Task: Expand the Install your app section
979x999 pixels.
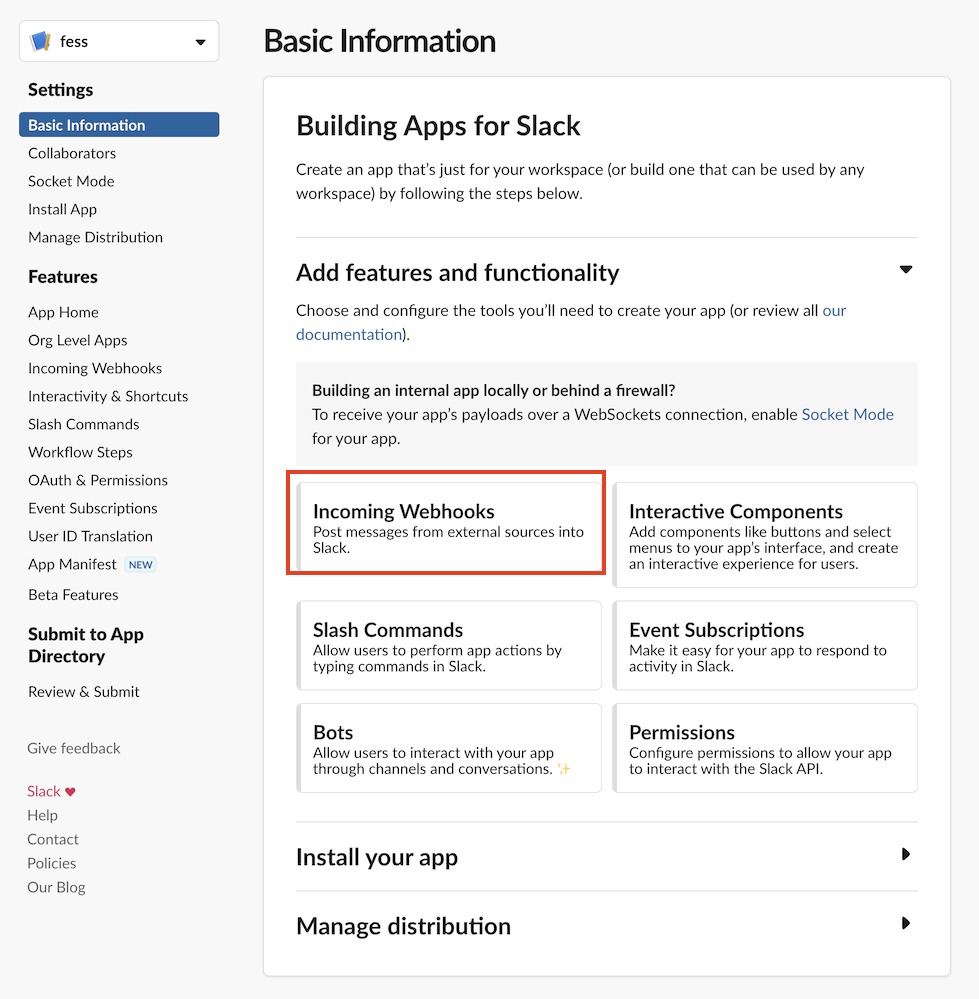Action: pos(906,854)
